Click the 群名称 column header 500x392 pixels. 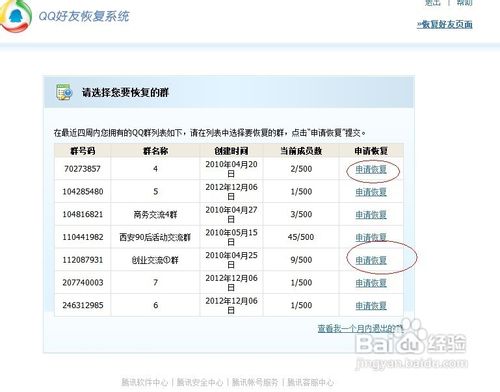[155, 151]
